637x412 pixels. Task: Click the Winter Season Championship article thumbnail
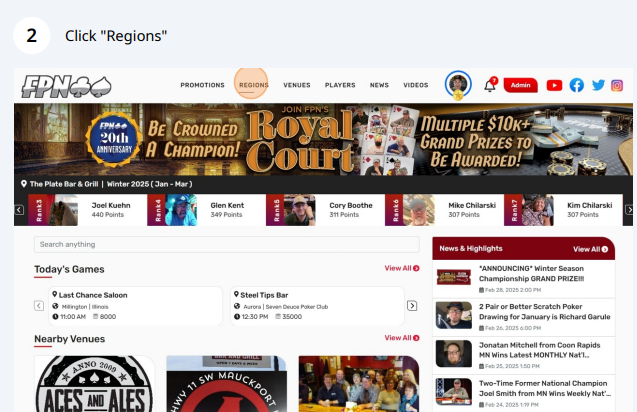pos(454,277)
